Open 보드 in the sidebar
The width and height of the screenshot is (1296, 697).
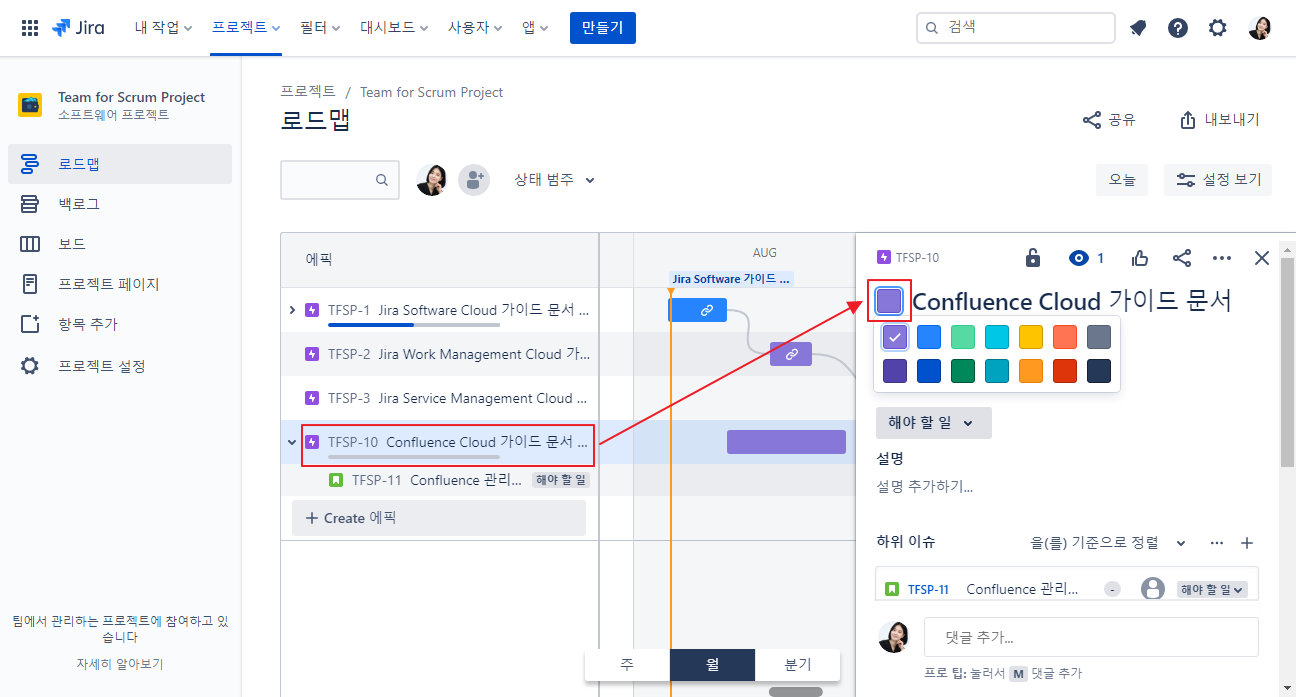[x=120, y=244]
